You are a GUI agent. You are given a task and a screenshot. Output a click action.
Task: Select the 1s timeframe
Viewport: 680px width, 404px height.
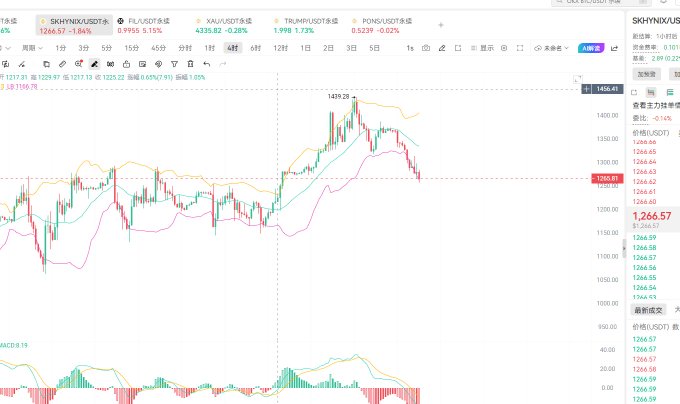pyautogui.click(x=410, y=48)
